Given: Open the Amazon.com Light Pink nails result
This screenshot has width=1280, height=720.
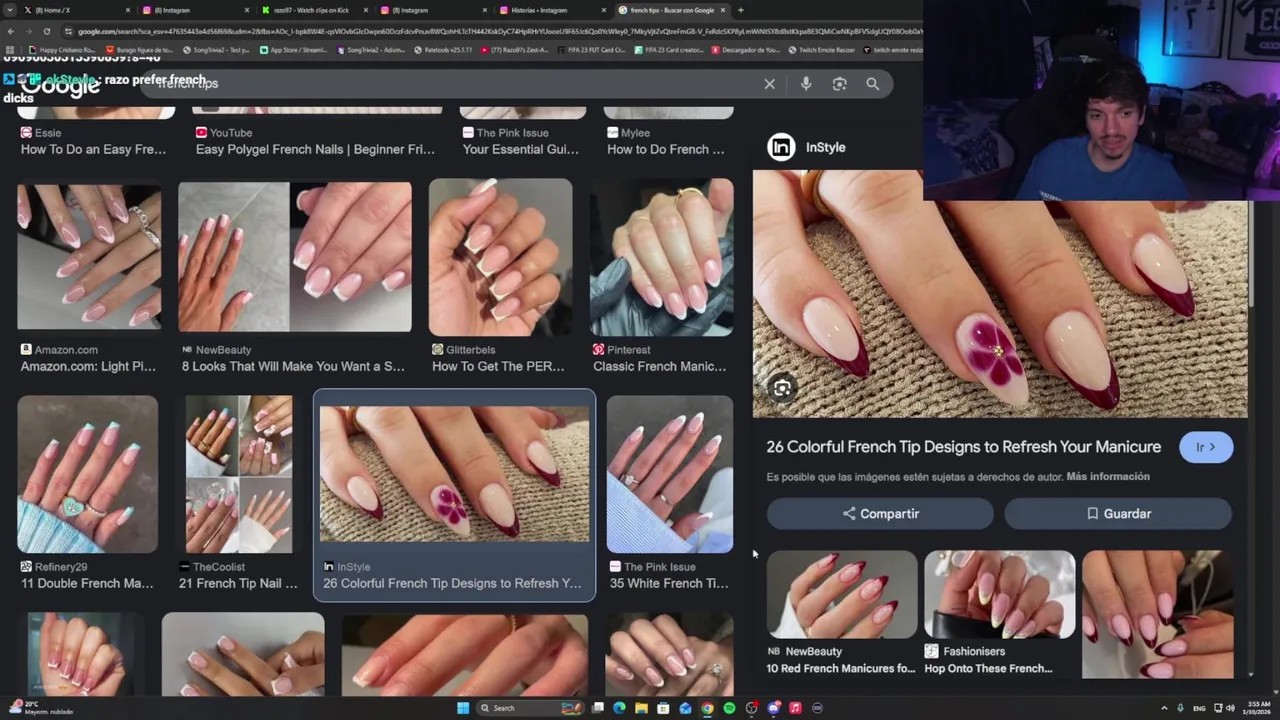Looking at the screenshot, I should pyautogui.click(x=89, y=257).
